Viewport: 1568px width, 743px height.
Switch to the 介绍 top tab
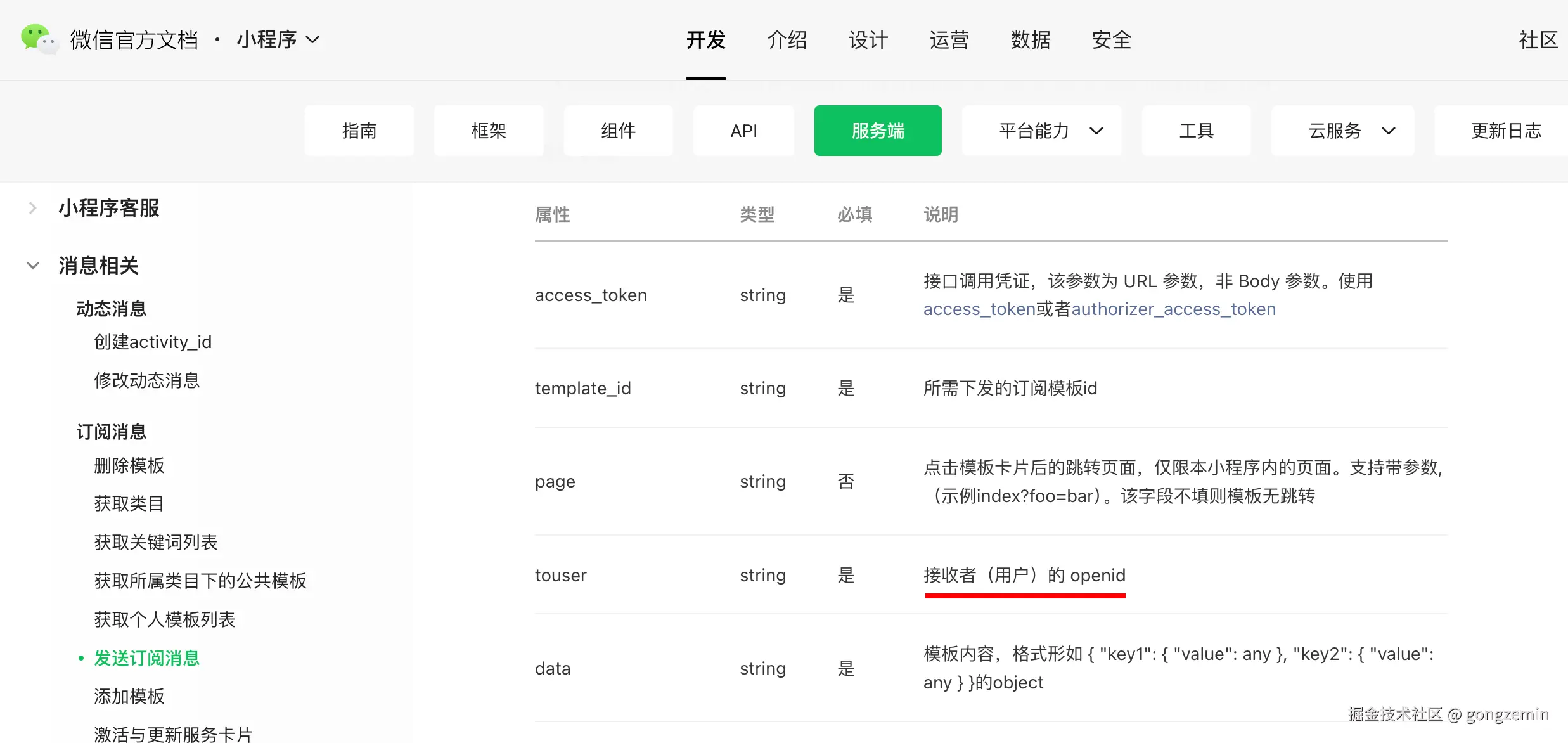787,40
